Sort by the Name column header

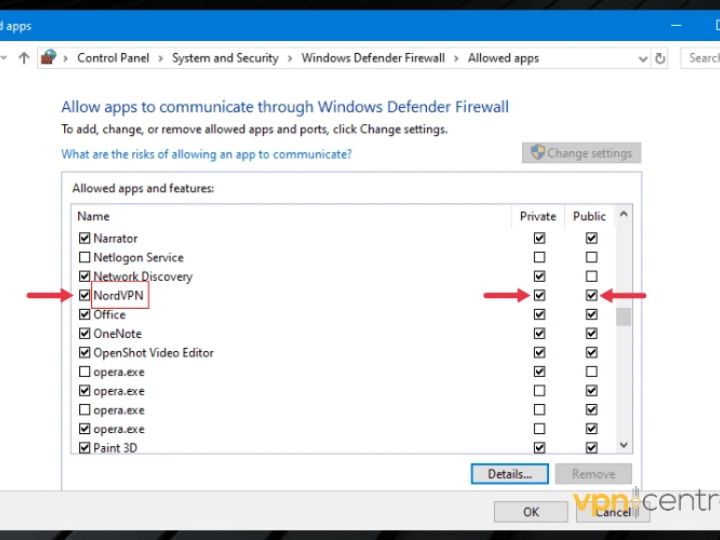pos(93,216)
